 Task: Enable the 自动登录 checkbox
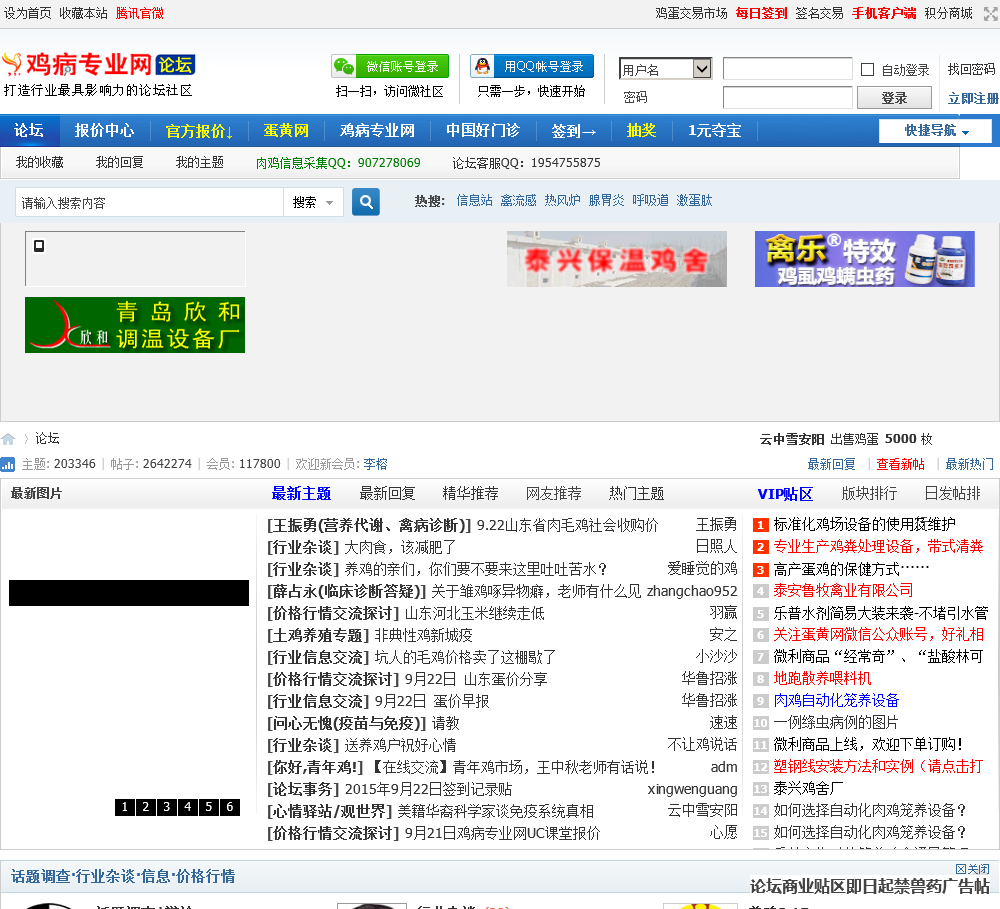click(x=867, y=70)
